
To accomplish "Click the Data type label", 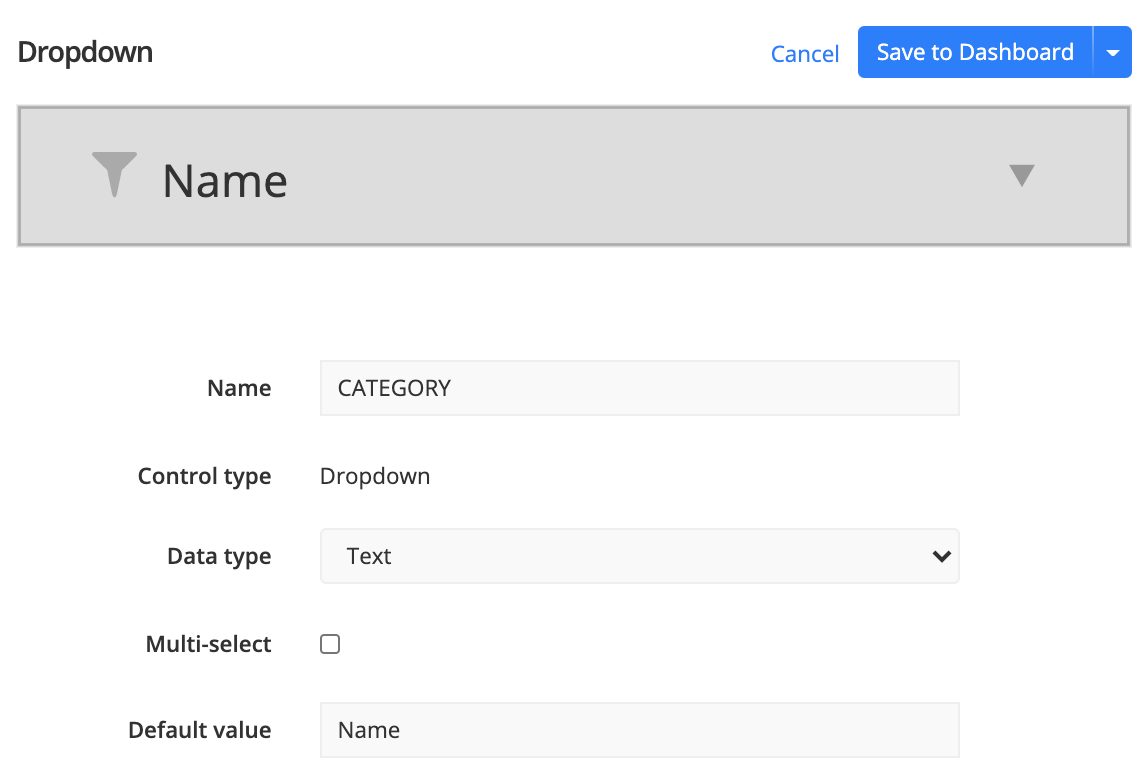I will click(219, 556).
